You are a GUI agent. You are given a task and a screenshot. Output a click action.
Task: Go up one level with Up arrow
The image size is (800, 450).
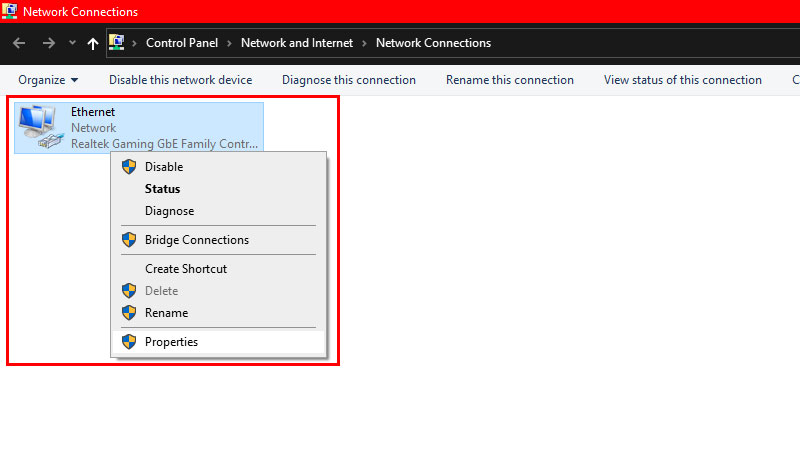point(93,43)
